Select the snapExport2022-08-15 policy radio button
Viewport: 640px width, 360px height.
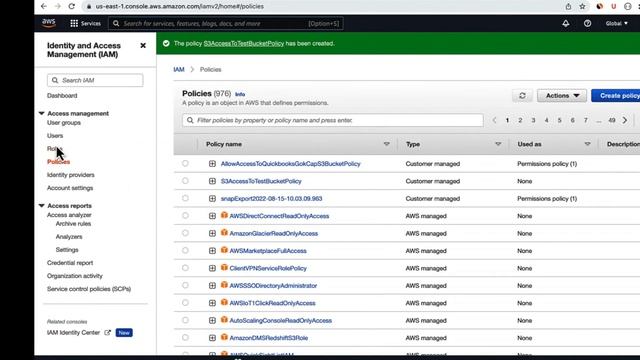click(185, 198)
